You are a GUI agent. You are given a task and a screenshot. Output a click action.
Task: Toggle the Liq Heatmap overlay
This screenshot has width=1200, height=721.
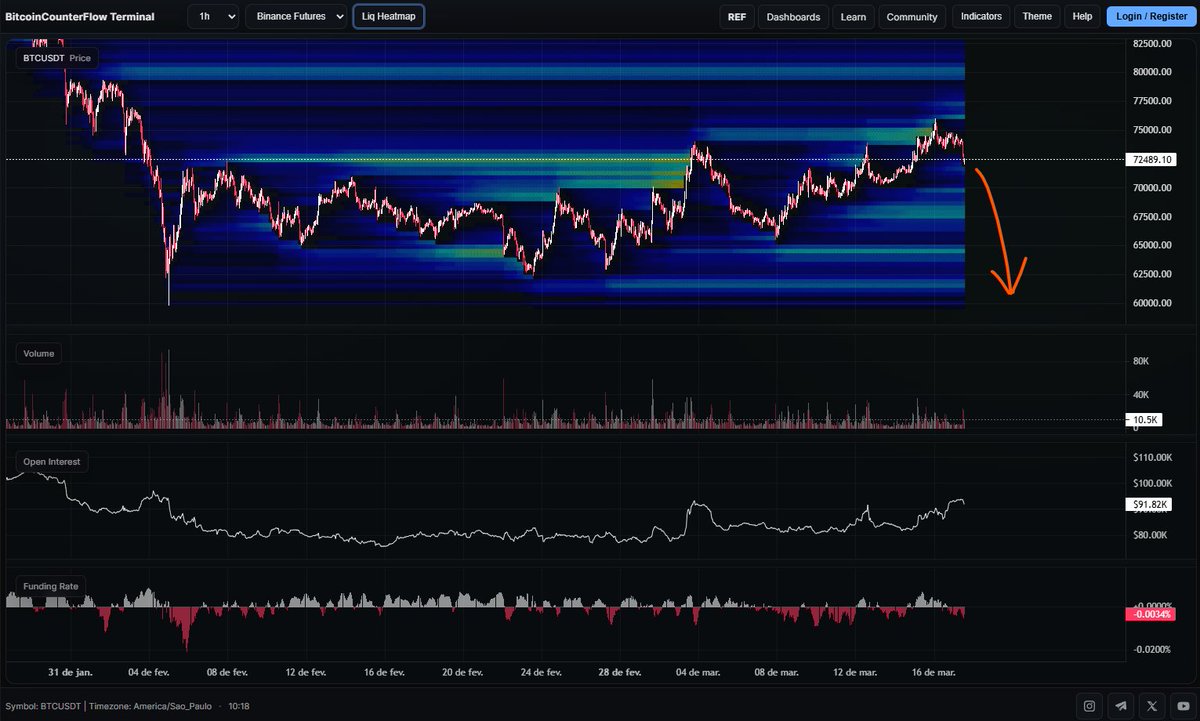389,16
